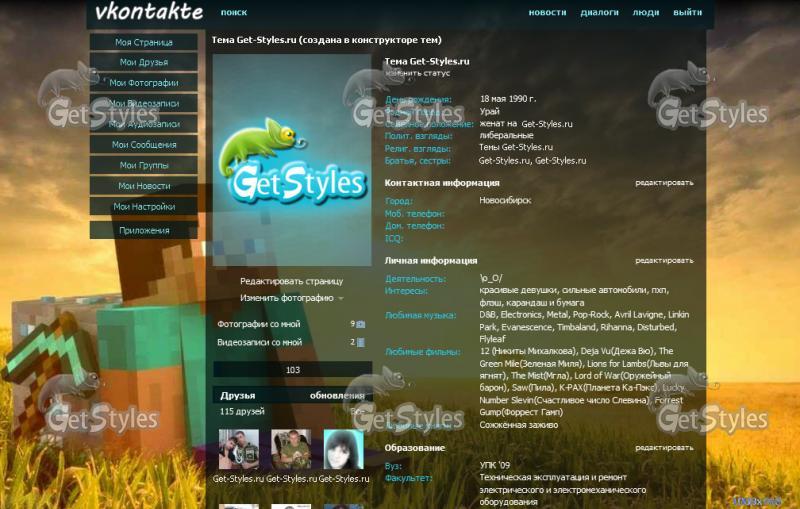Open the second friend's avatar
Viewport: 800px width, 509px height.
coord(291,450)
